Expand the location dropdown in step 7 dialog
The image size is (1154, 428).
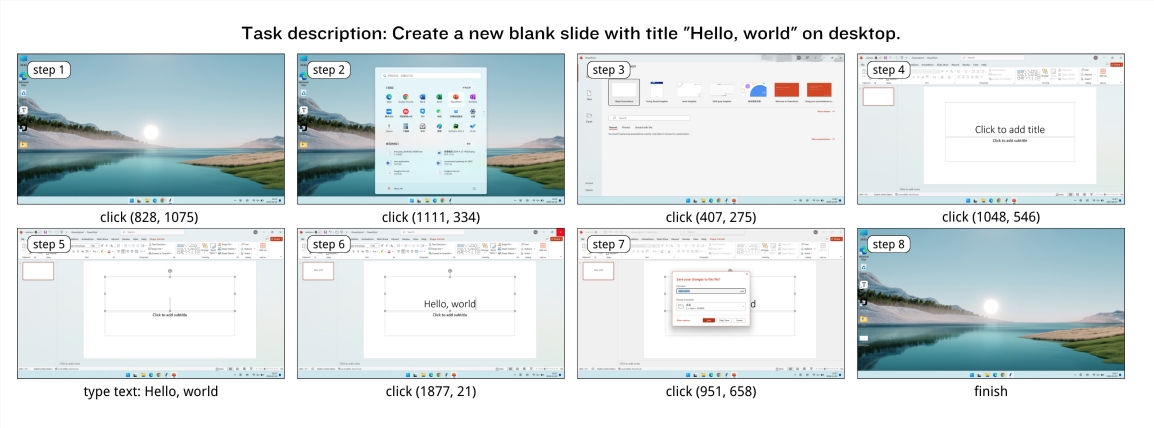(x=742, y=307)
